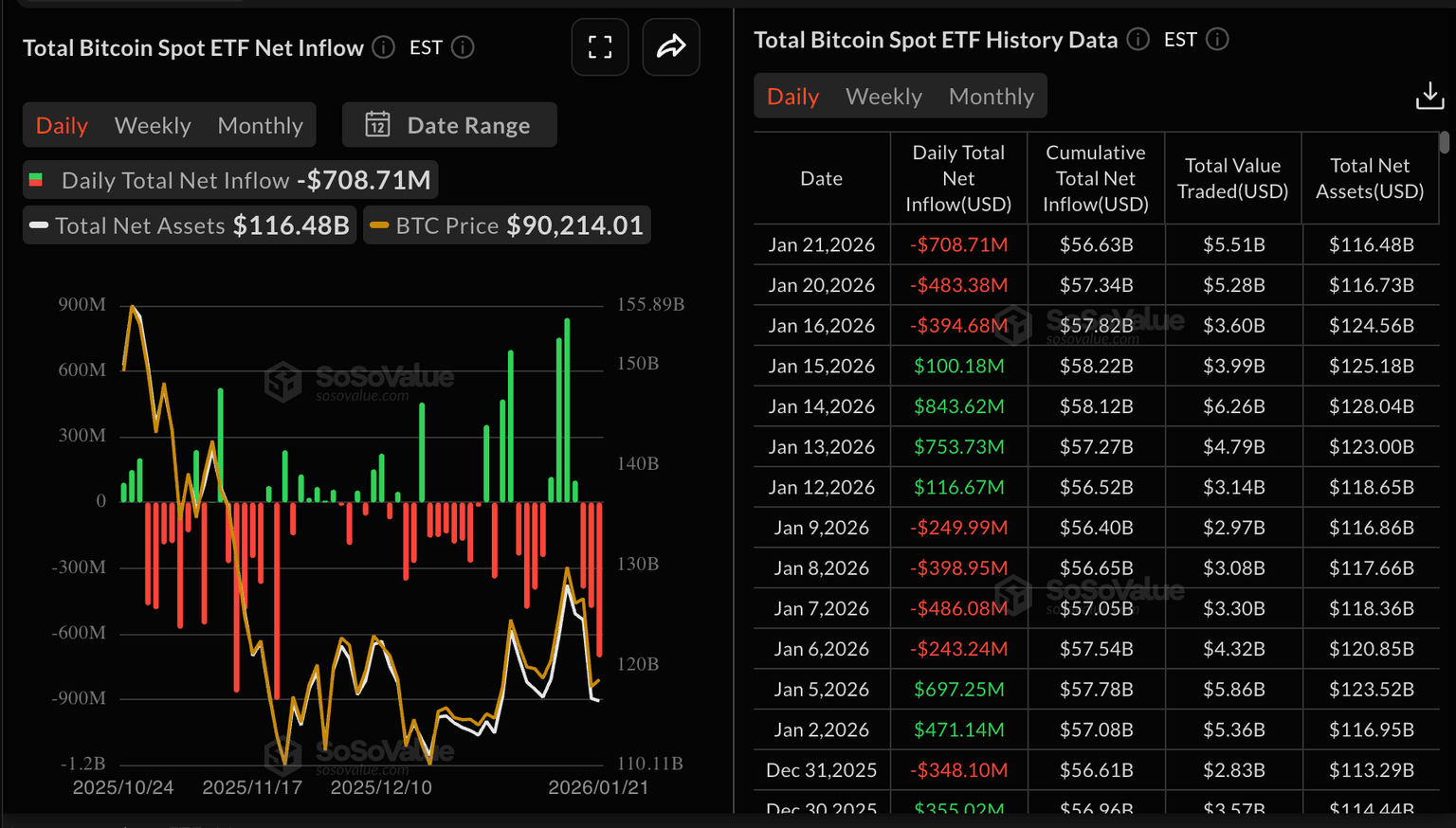Click the Date column header
1456x828 pixels.
(822, 178)
